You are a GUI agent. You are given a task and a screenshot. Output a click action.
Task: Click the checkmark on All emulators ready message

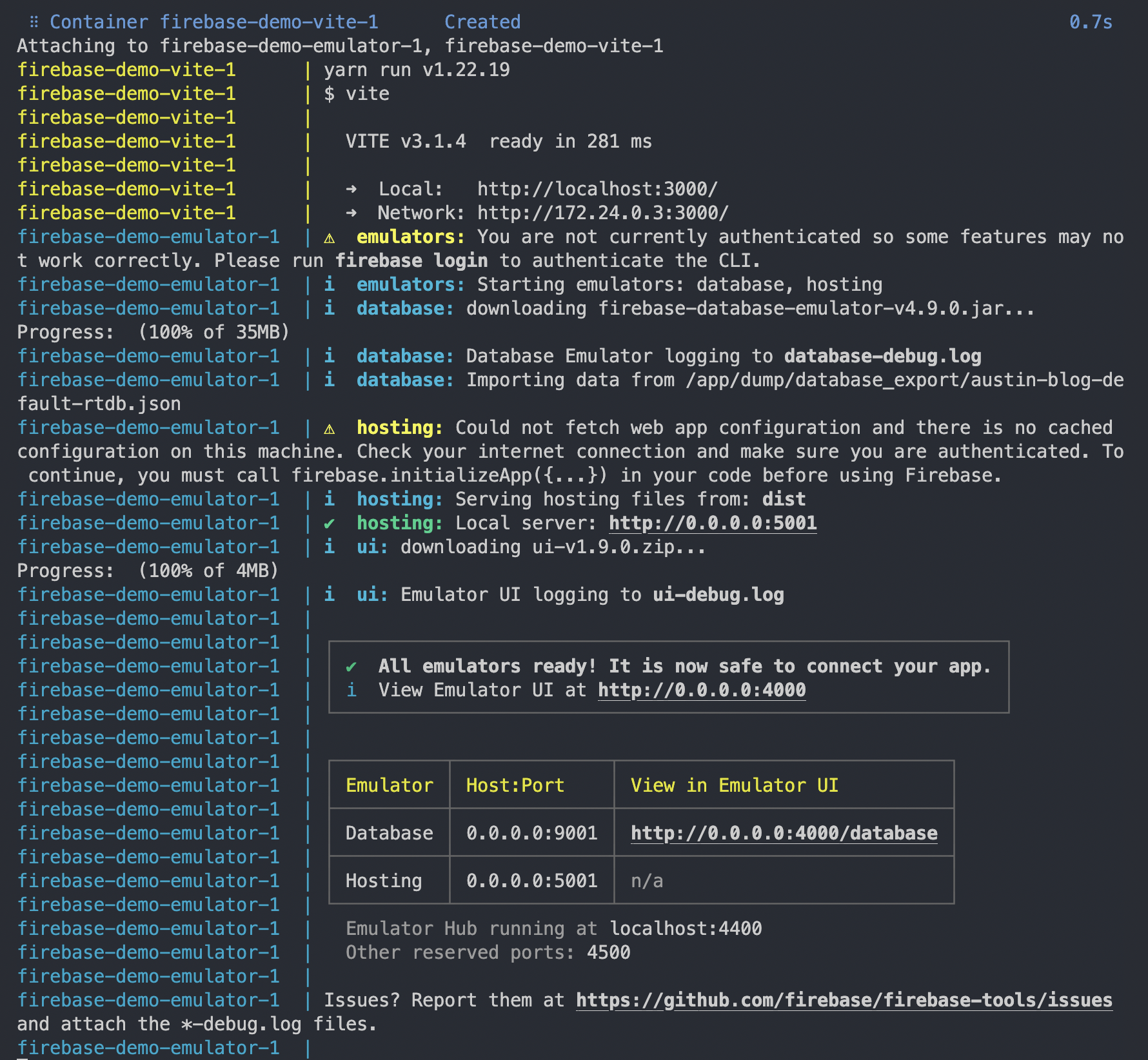click(x=352, y=666)
